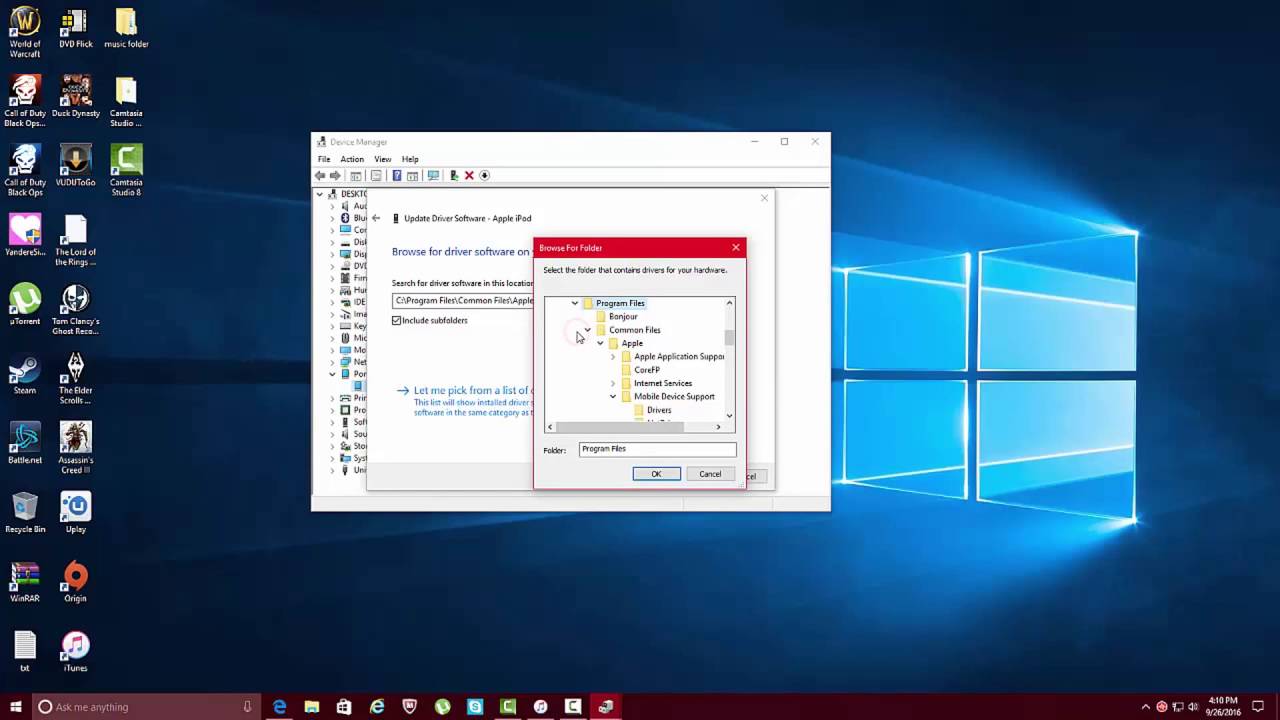This screenshot has height=720, width=1280.
Task: Click the red X Uninstall toolbar icon
Action: click(469, 175)
